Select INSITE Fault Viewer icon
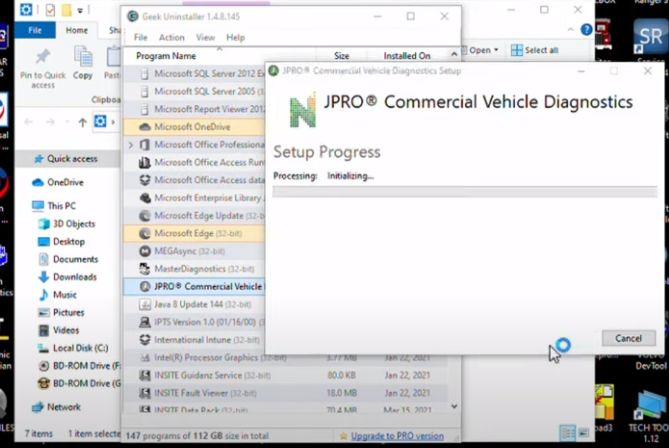The width and height of the screenshot is (669, 448). click(x=145, y=393)
